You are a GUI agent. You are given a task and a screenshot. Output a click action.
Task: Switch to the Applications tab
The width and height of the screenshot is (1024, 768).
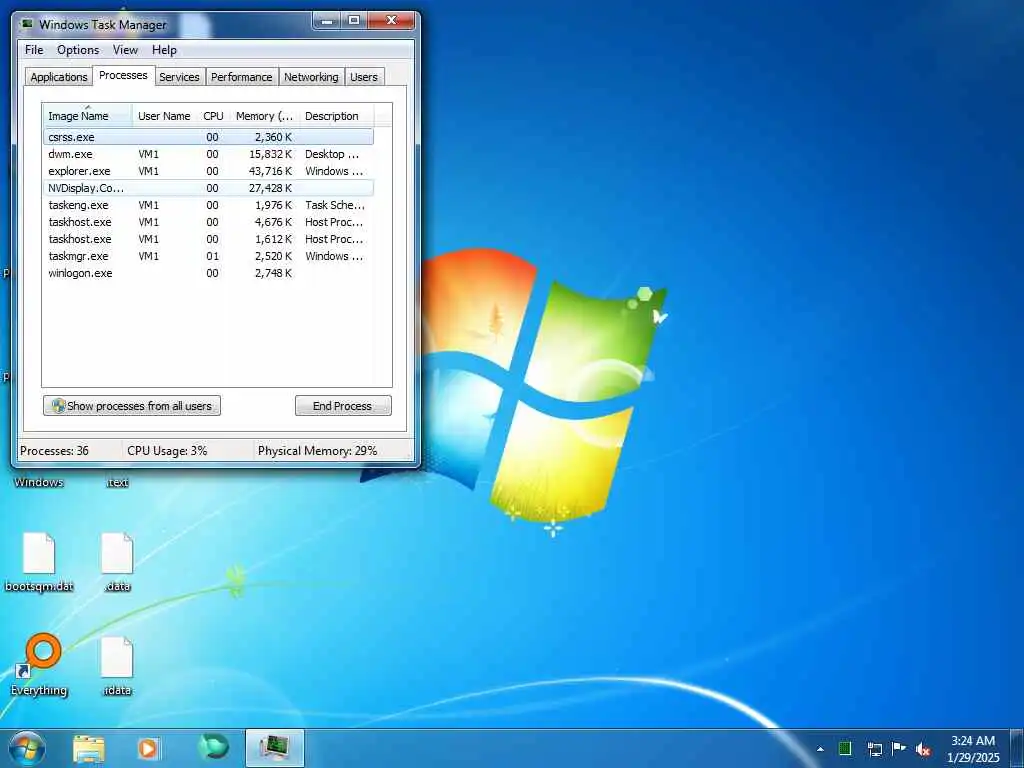tap(59, 77)
